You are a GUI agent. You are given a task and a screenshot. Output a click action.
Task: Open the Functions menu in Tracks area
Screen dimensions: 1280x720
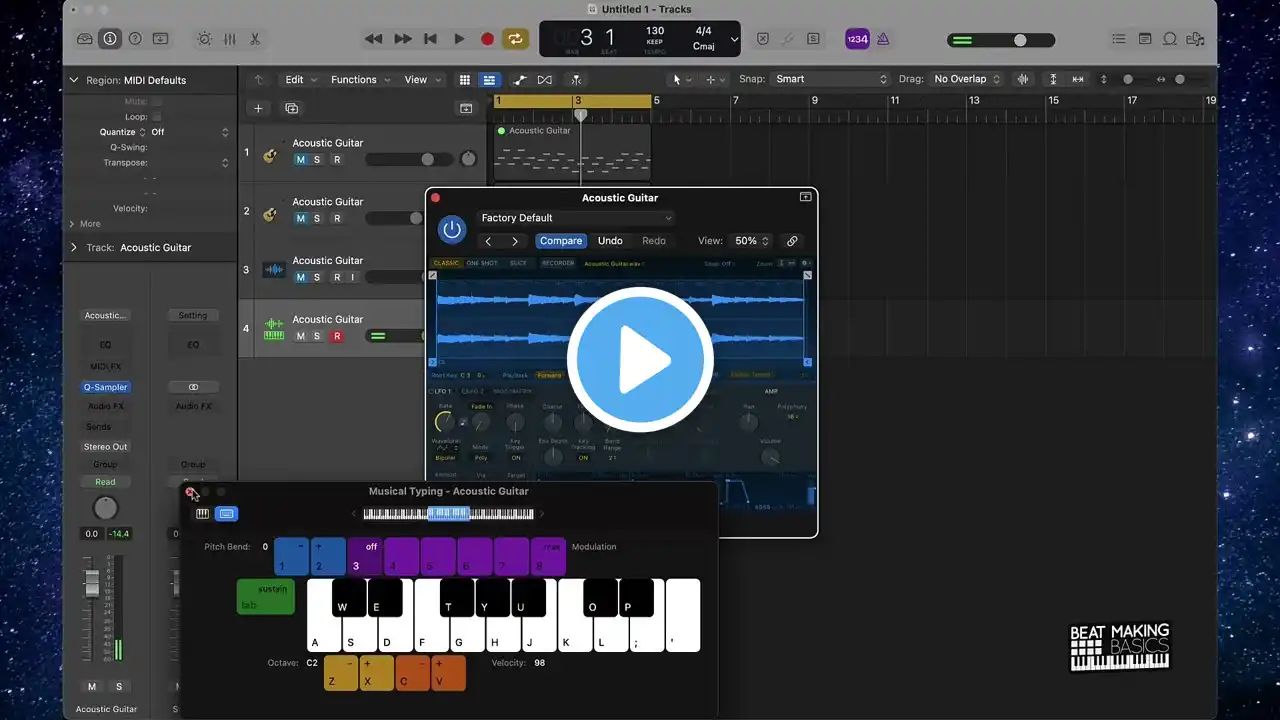(360, 80)
